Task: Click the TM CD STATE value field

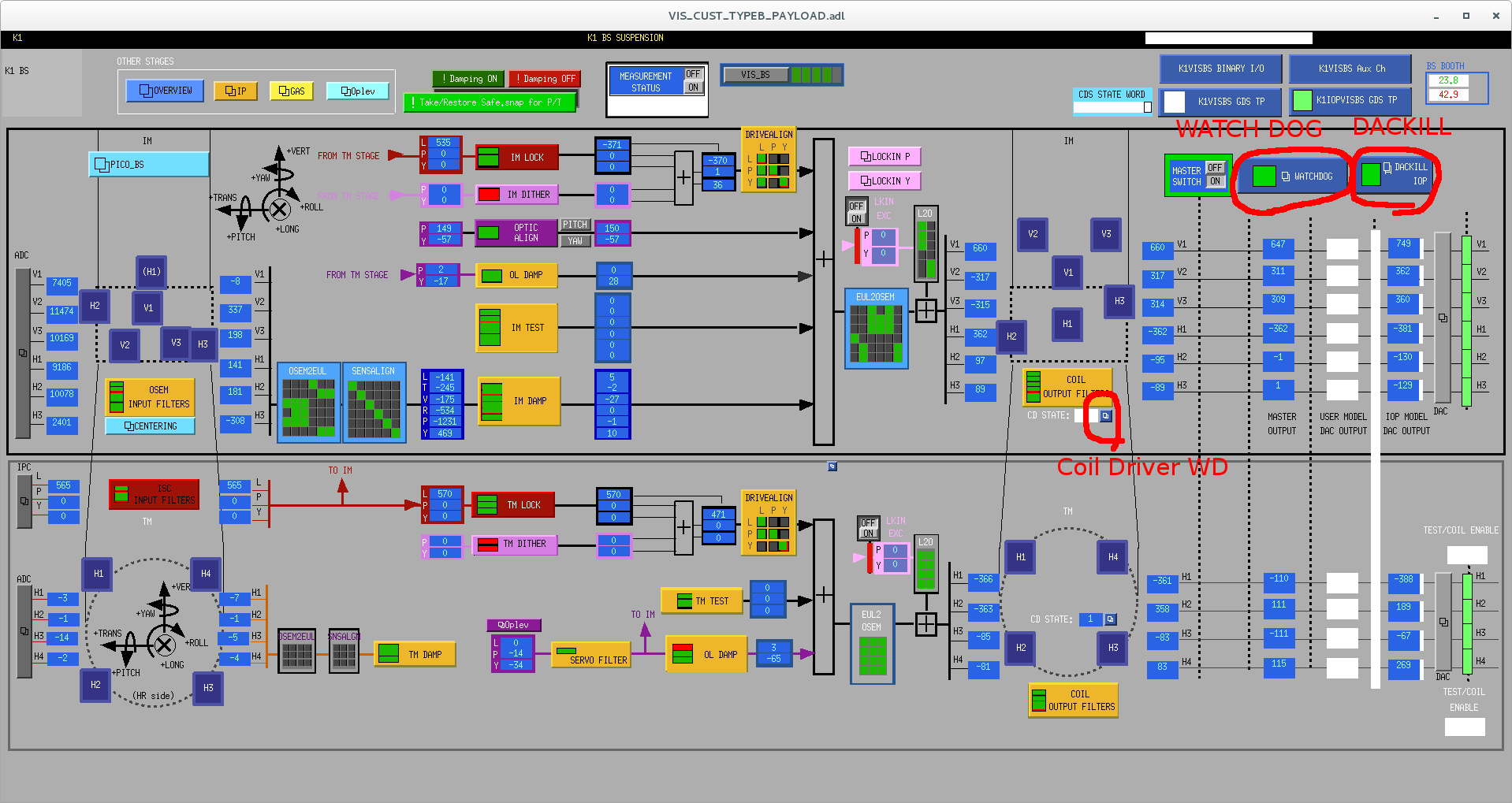Action: pos(1090,619)
